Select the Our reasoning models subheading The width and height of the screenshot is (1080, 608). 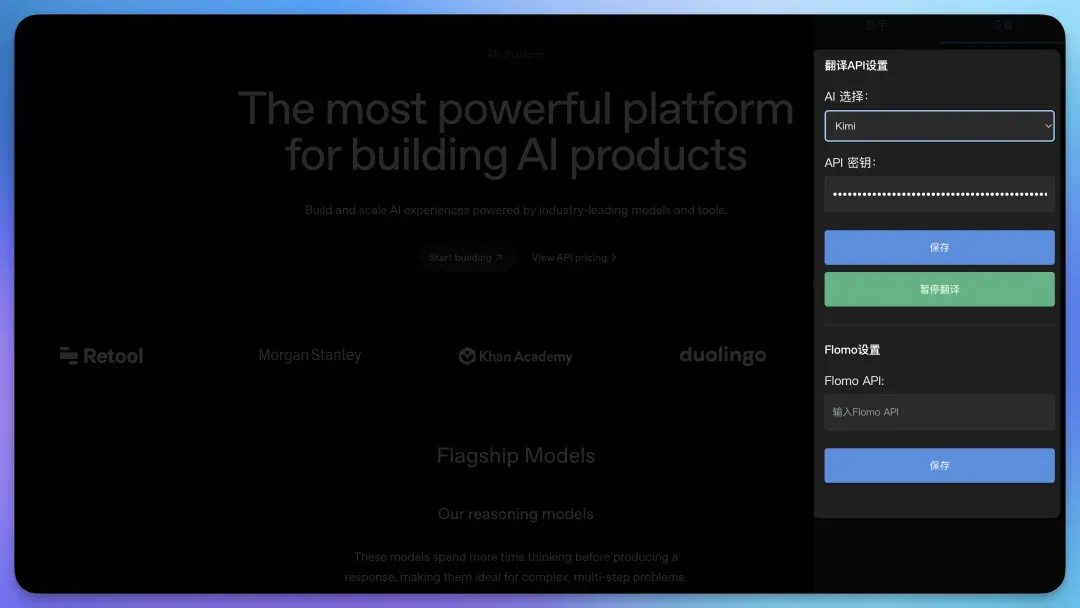515,514
